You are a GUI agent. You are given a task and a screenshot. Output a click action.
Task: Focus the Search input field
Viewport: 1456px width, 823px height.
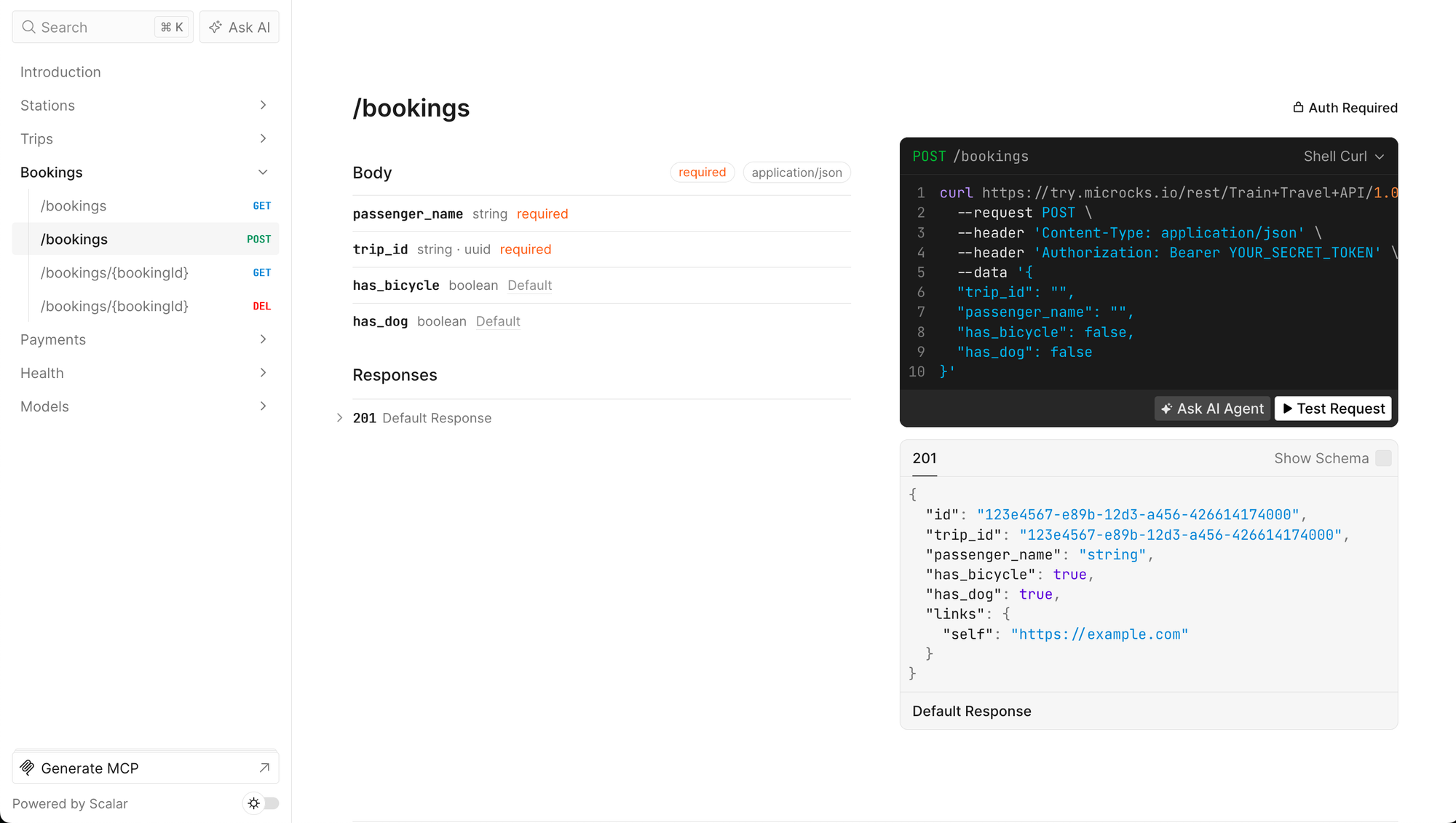point(103,27)
